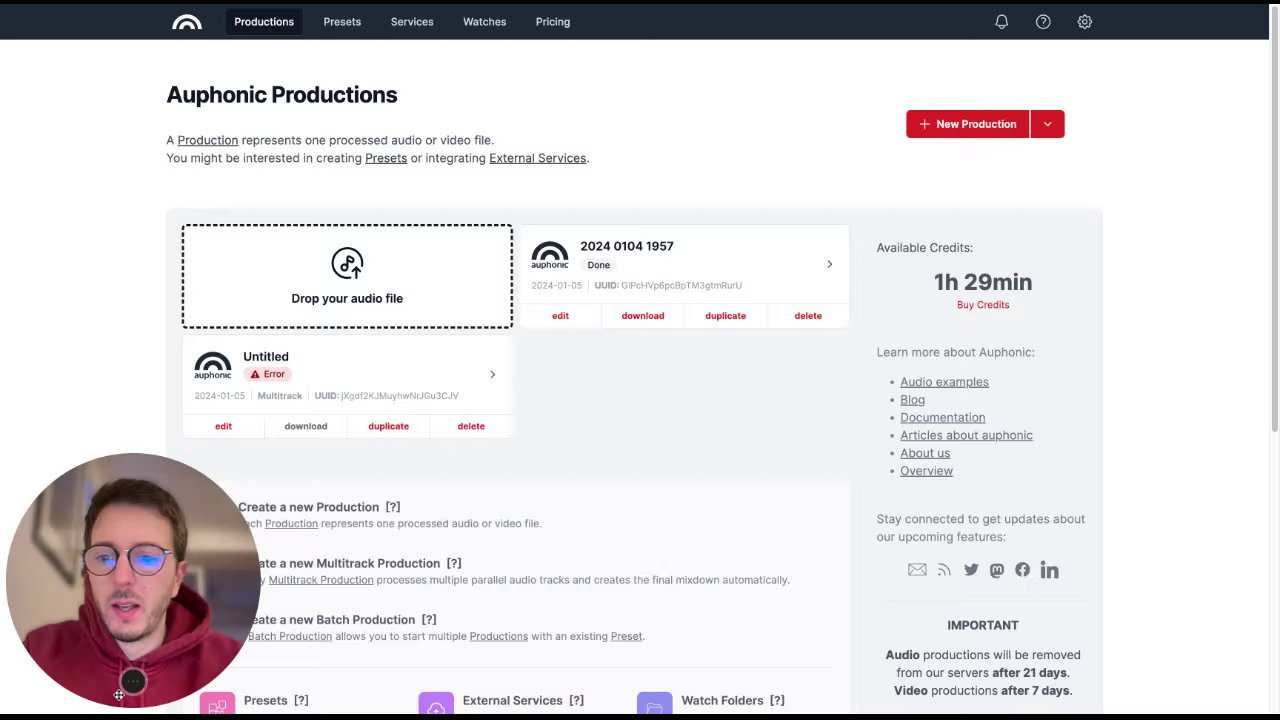Open the email newsletter icon
Image resolution: width=1280 pixels, height=720 pixels.
pyautogui.click(x=917, y=570)
